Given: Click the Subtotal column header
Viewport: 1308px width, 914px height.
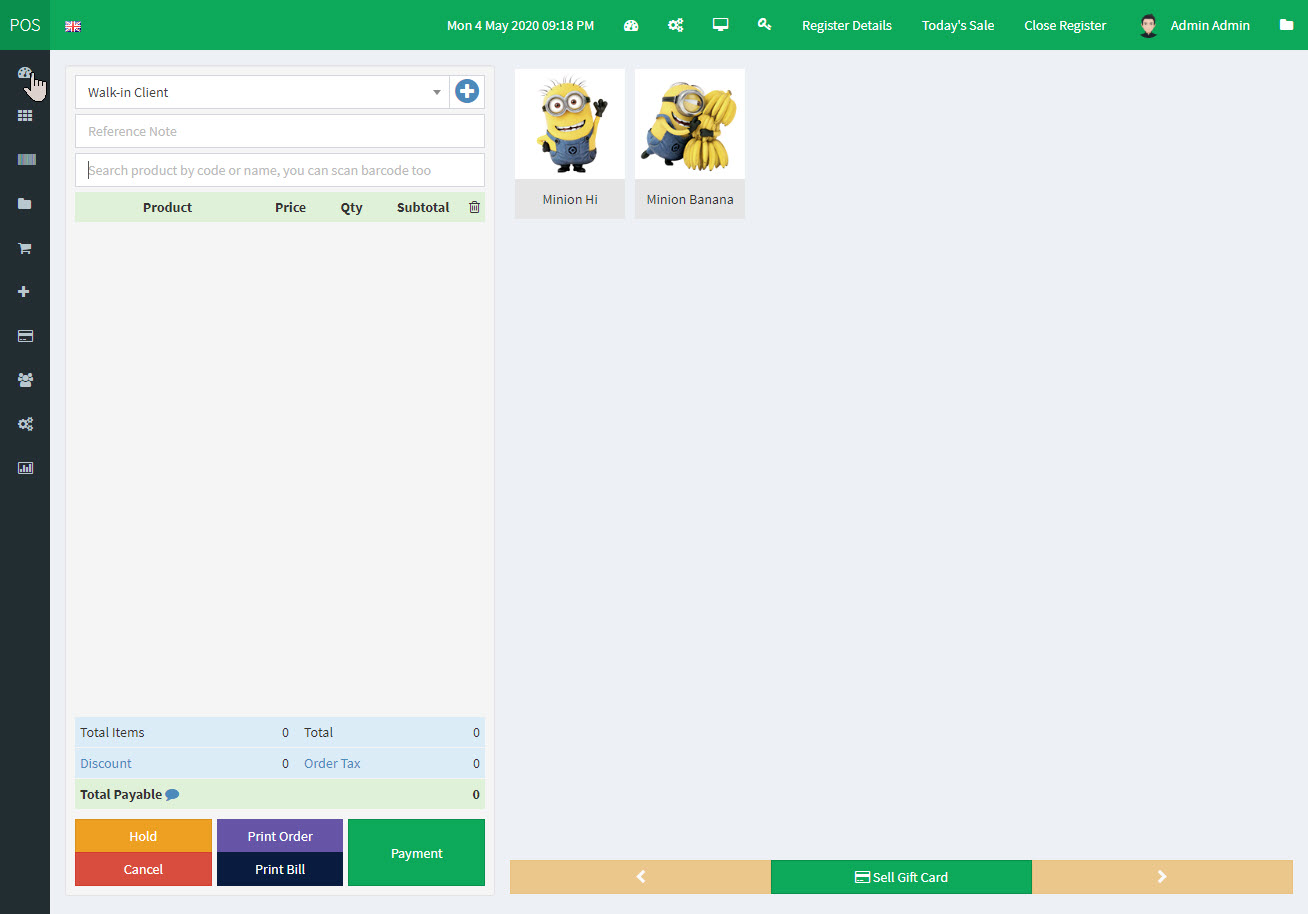Looking at the screenshot, I should pyautogui.click(x=423, y=207).
